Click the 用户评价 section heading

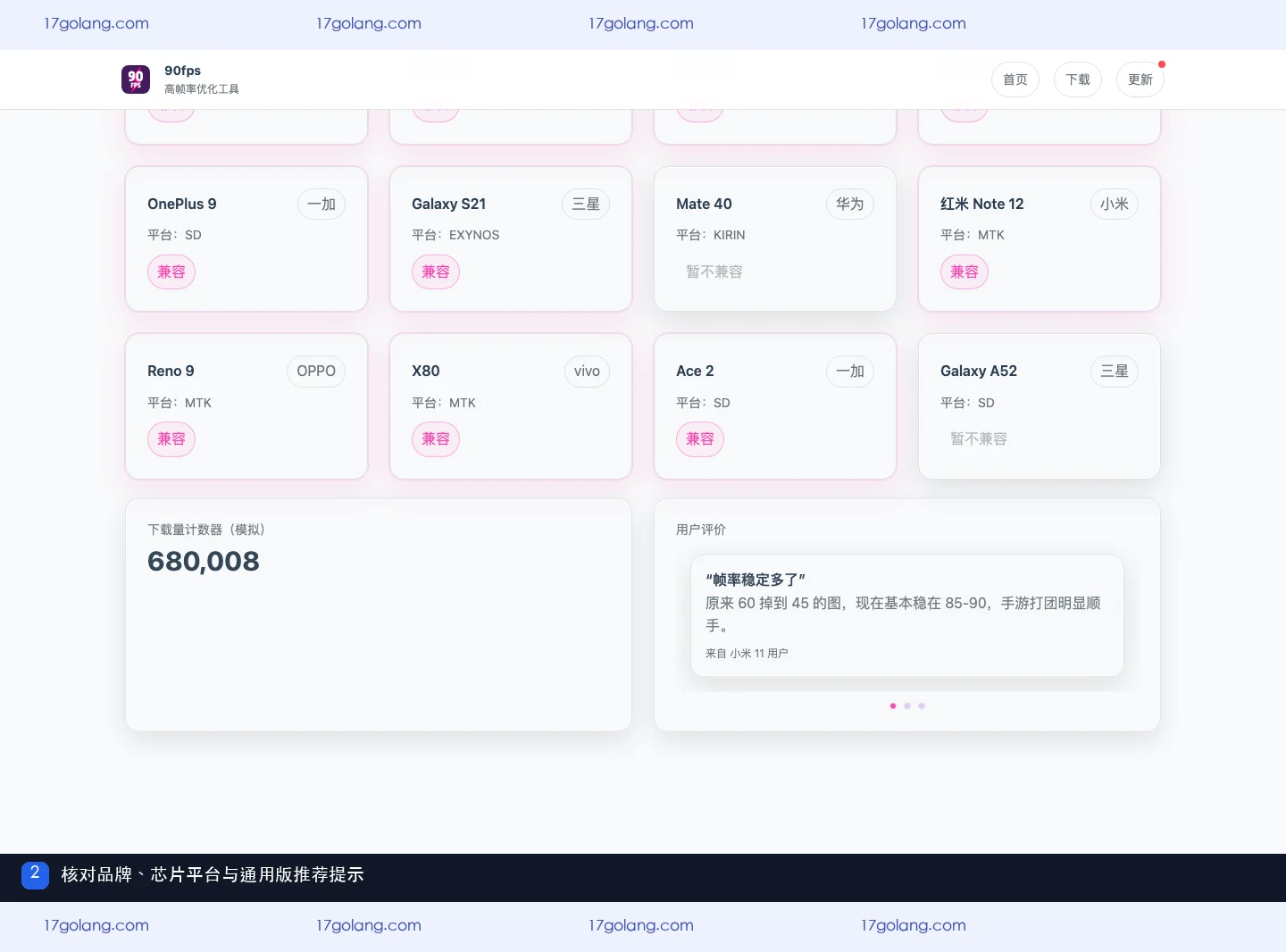point(701,530)
